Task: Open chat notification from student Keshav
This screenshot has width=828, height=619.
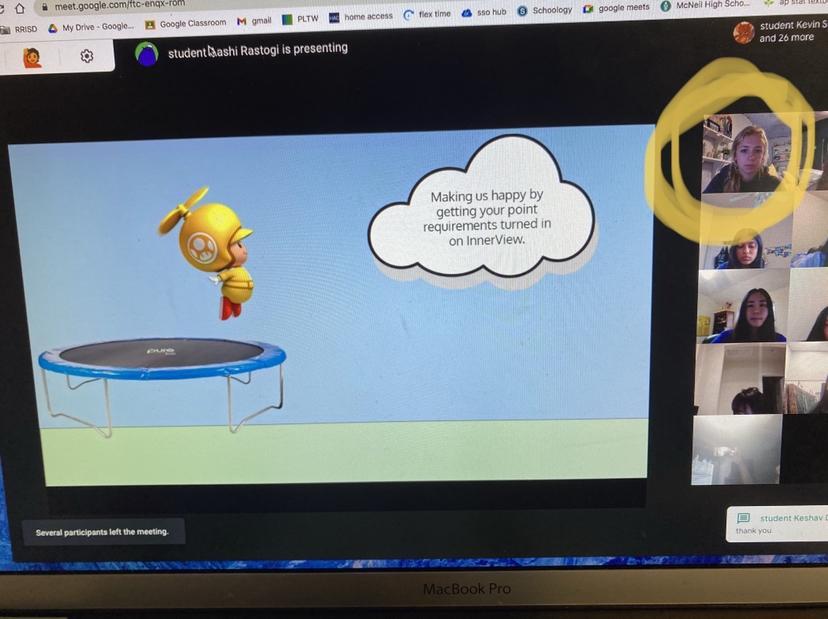Action: coord(777,524)
